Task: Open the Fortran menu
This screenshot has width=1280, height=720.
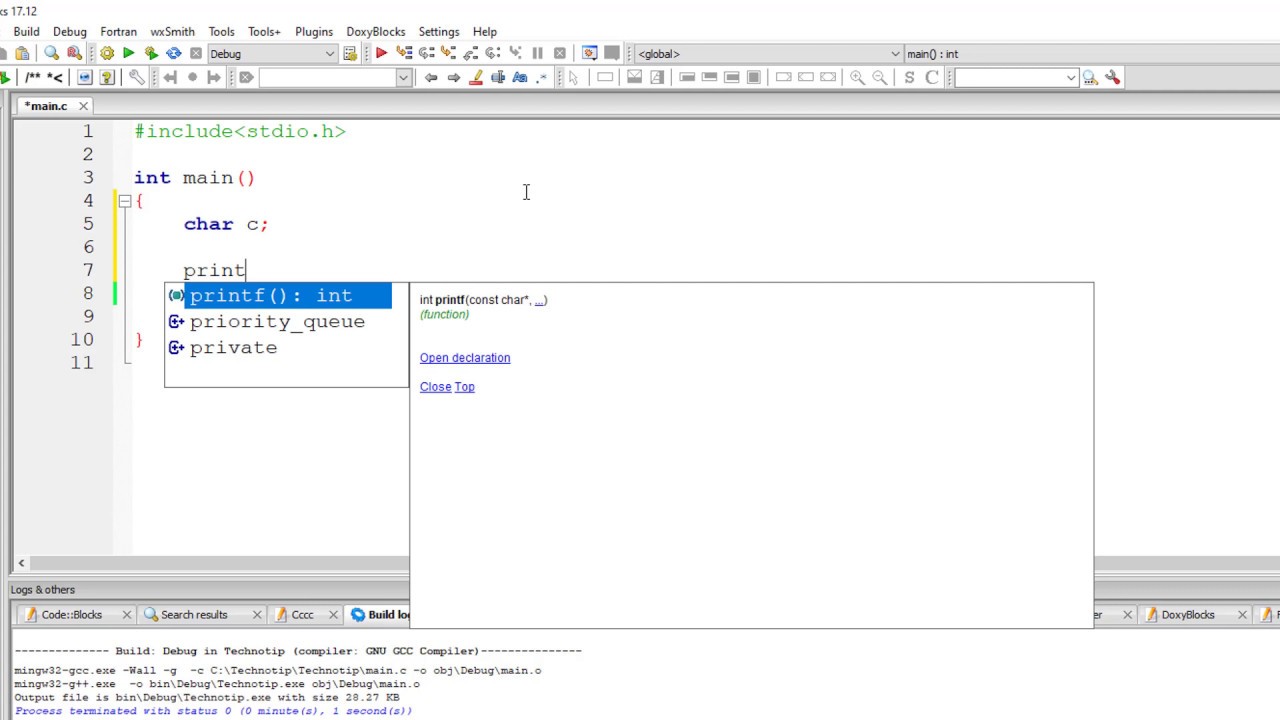Action: coord(118,31)
